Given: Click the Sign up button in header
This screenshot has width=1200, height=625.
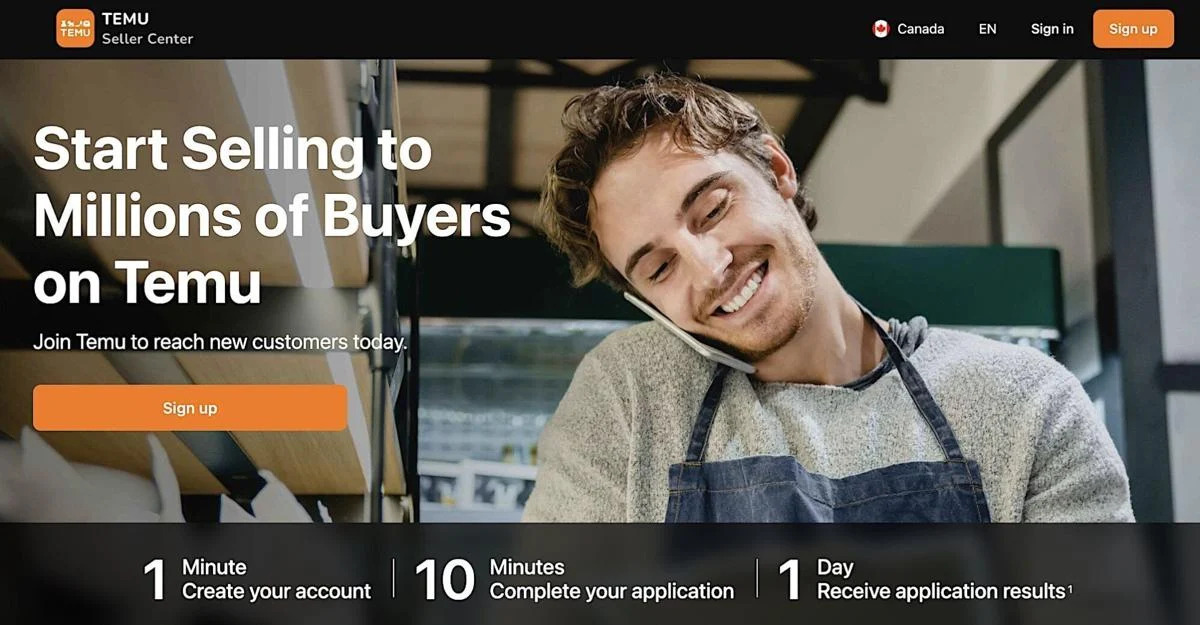Looking at the screenshot, I should 1133,29.
